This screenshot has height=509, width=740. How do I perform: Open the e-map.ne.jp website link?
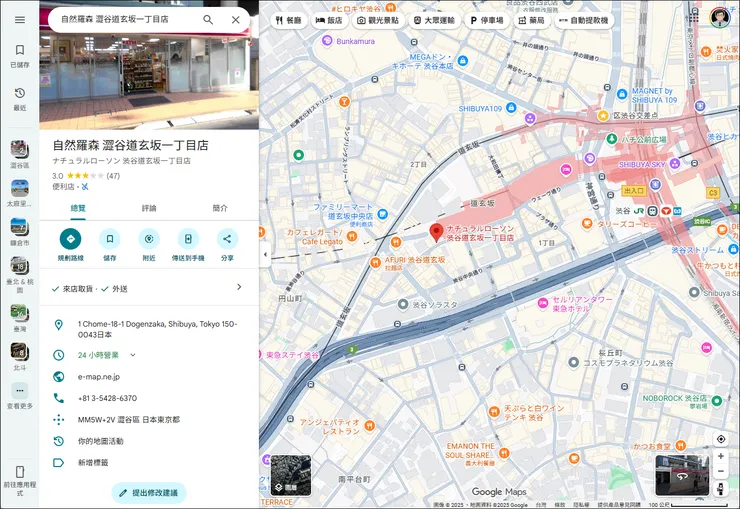pos(99,377)
